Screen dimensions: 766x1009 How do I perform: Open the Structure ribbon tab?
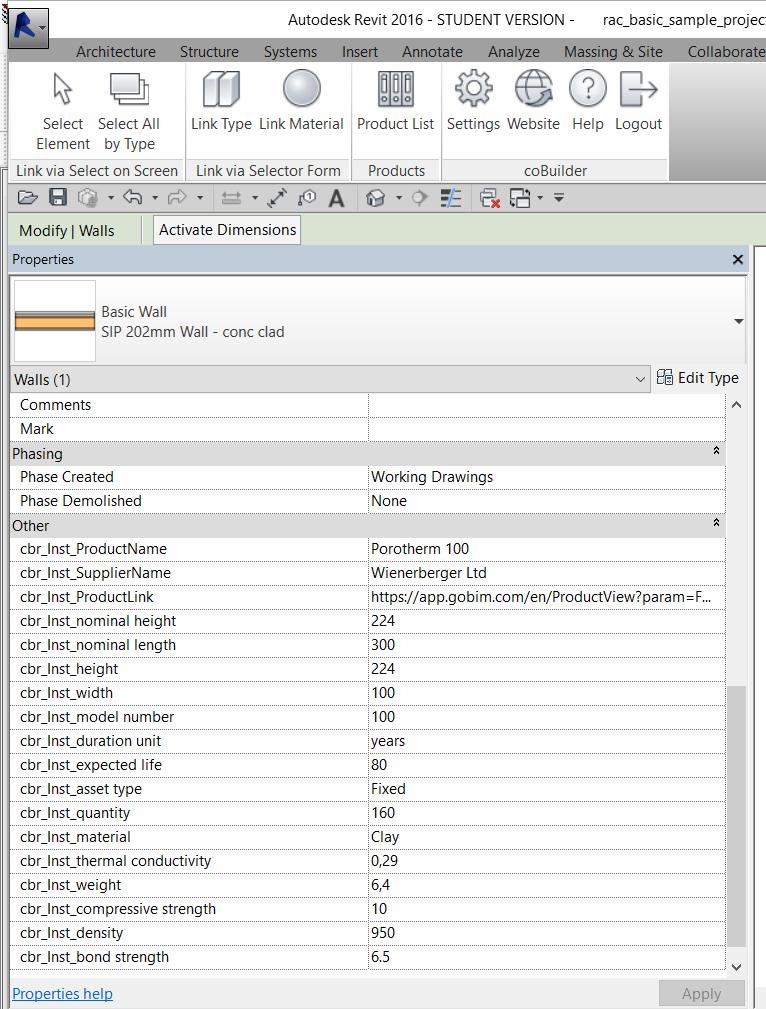tap(209, 51)
